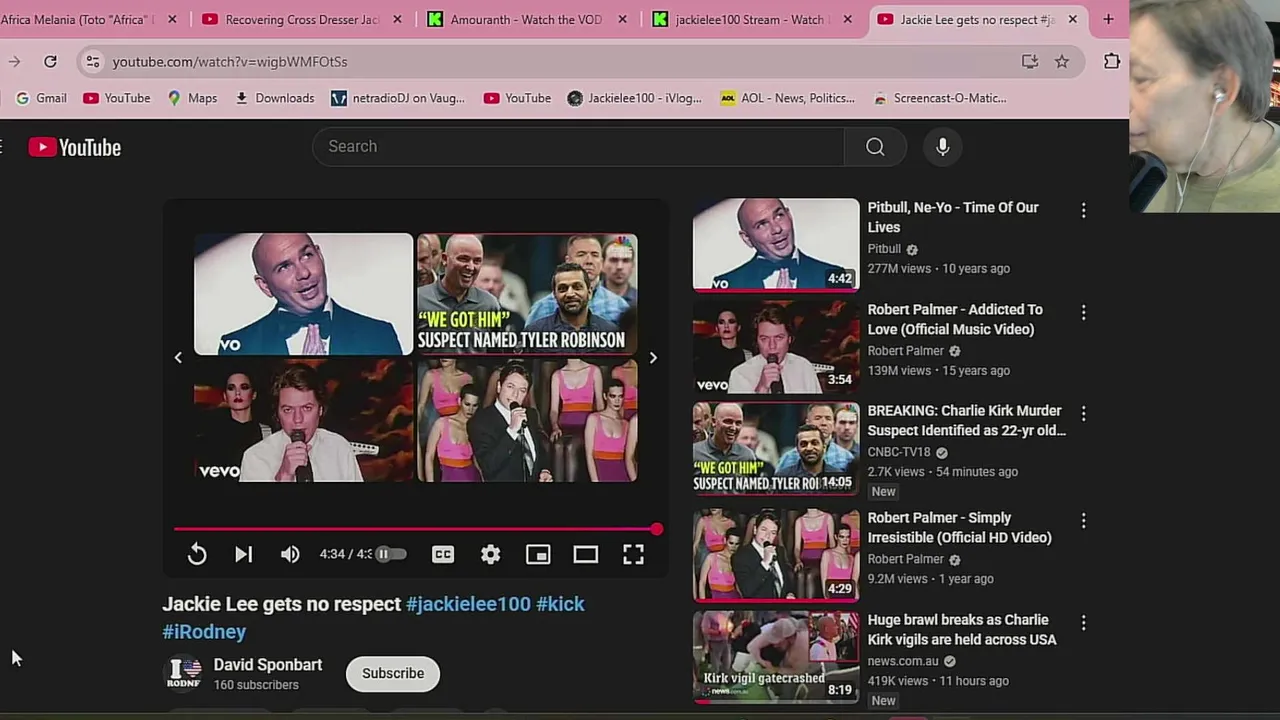Click CNBC-TV18 channel name
Viewport: 1280px width, 720px height.
coord(899,452)
